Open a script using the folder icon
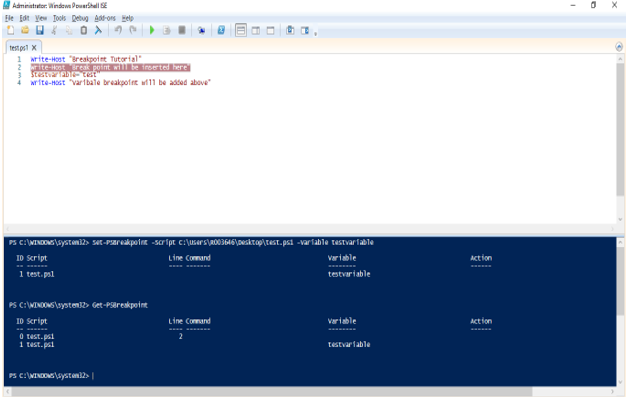This screenshot has width=626, height=397. click(x=25, y=30)
